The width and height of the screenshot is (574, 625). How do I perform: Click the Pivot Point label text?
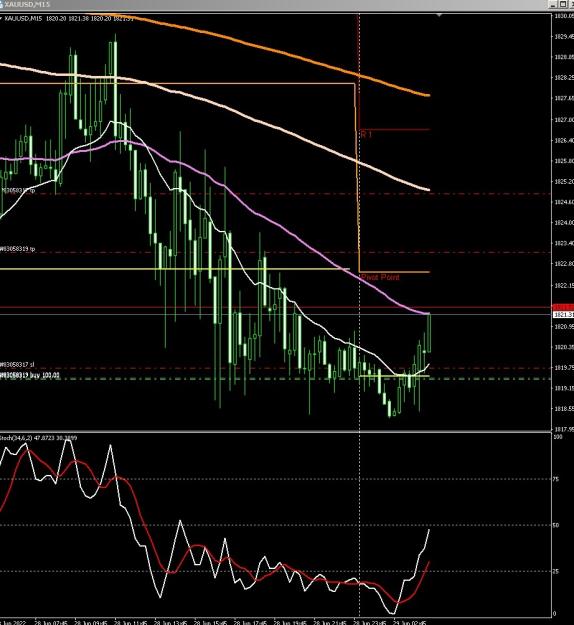380,277
